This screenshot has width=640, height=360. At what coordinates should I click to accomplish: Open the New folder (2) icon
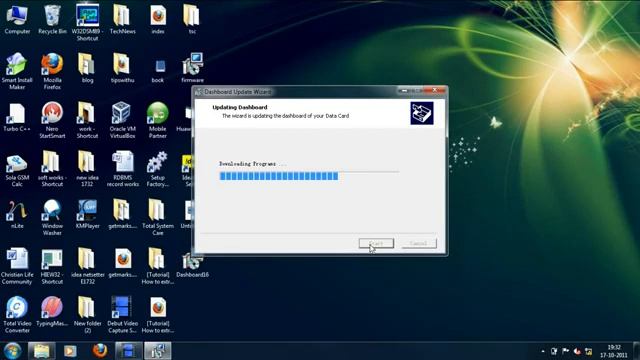(x=87, y=315)
